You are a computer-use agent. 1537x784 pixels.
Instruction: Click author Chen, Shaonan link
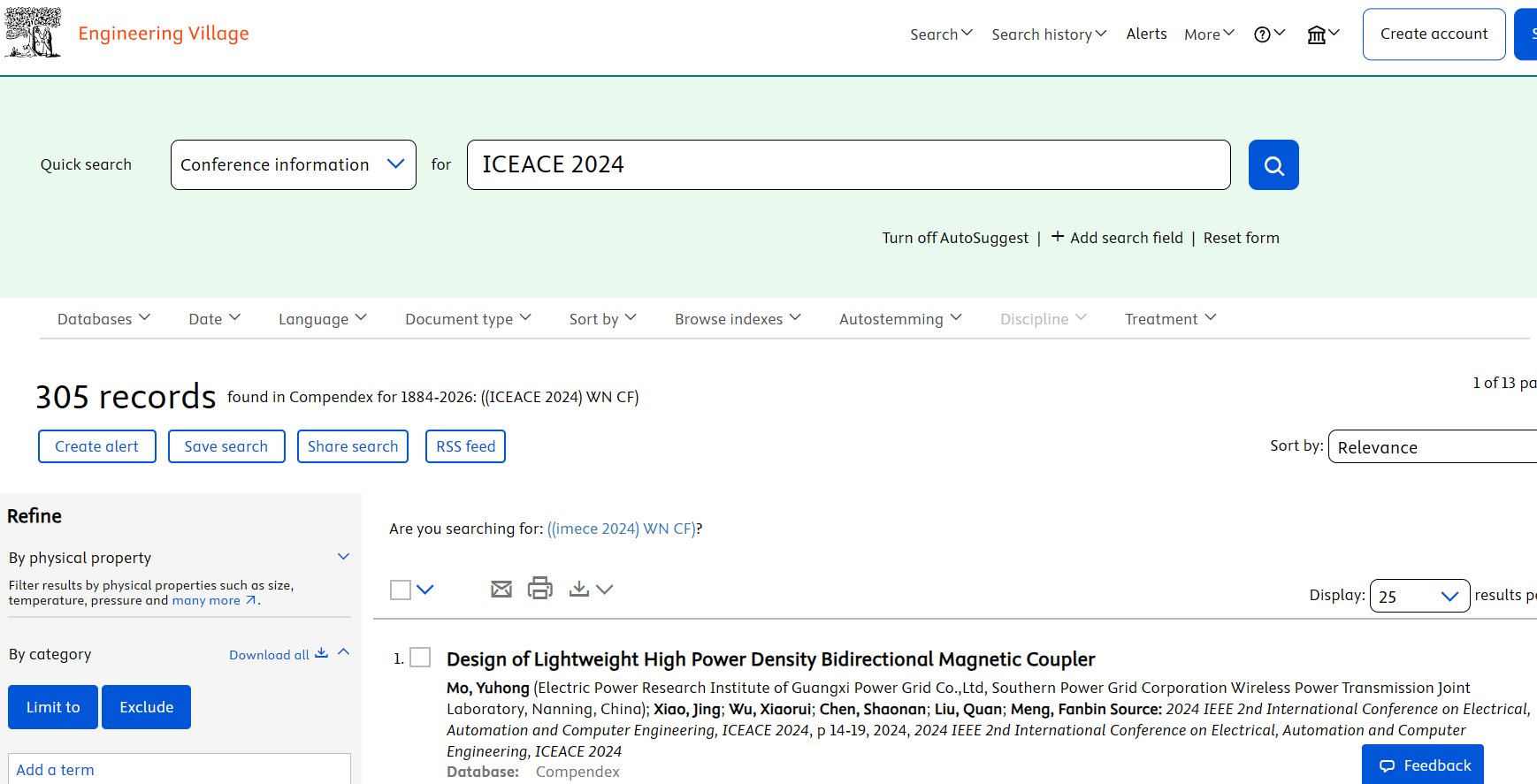tap(873, 709)
